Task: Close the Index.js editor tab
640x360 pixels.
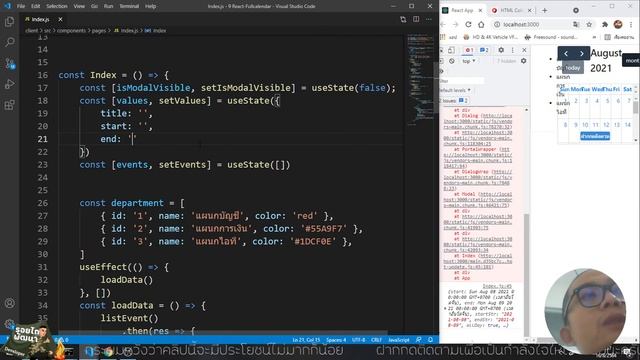Action: click(60, 19)
